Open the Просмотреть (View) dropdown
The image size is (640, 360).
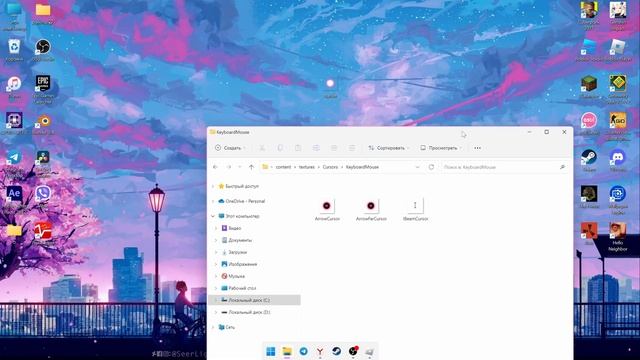(442, 148)
